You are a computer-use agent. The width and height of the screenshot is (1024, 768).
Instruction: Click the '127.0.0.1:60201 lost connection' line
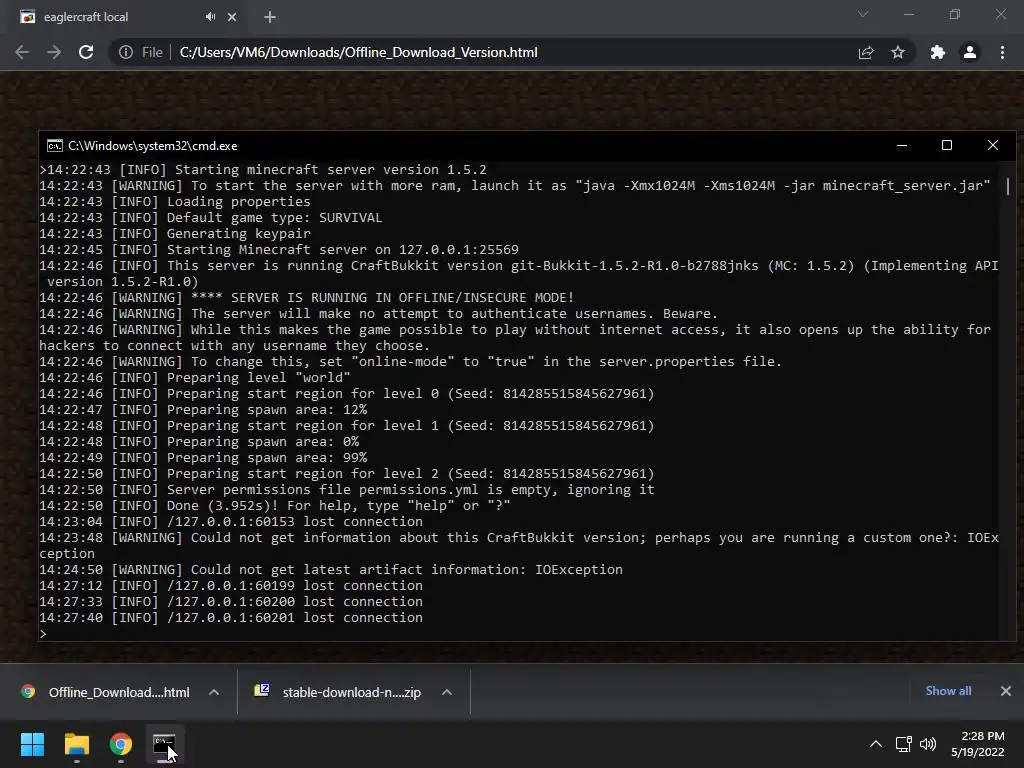point(231,618)
